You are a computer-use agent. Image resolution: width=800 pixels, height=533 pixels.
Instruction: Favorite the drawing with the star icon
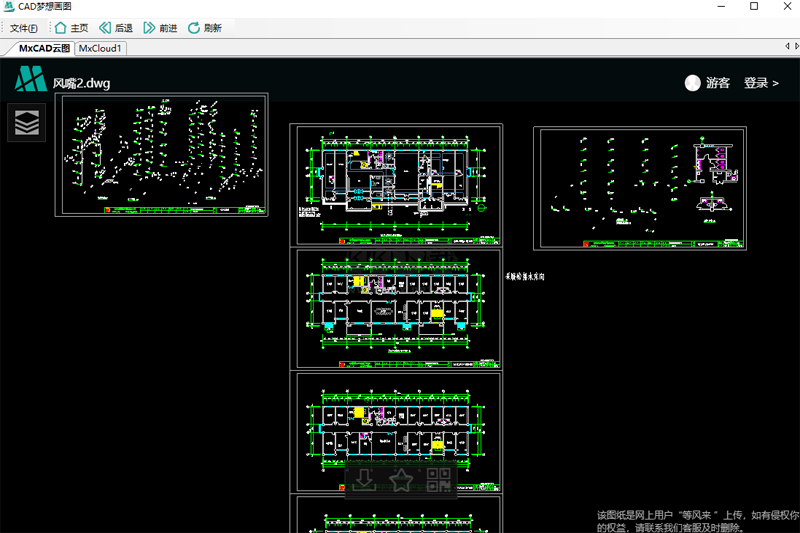pyautogui.click(x=401, y=480)
